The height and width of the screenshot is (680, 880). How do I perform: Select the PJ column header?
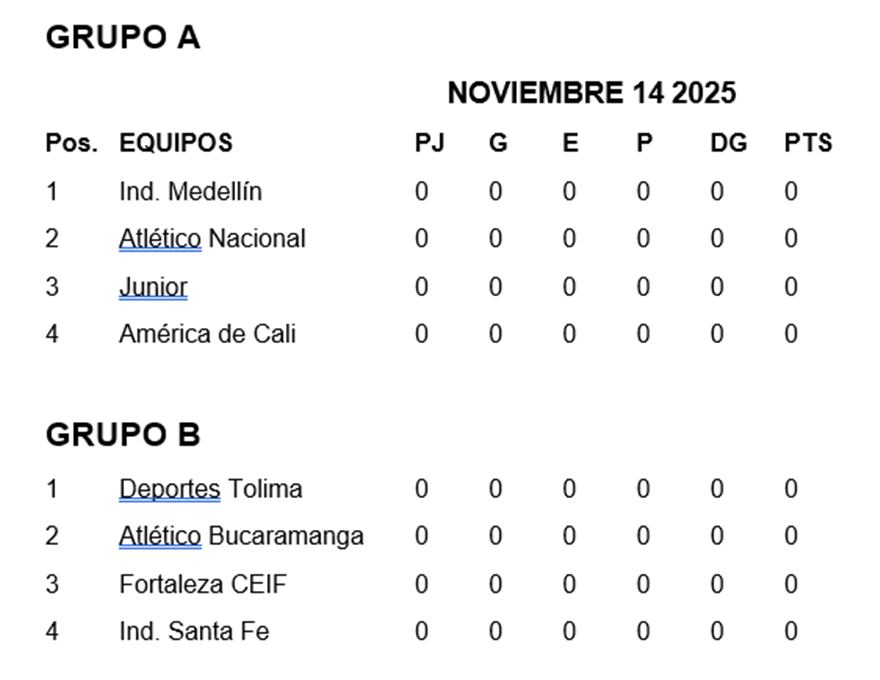tap(429, 143)
